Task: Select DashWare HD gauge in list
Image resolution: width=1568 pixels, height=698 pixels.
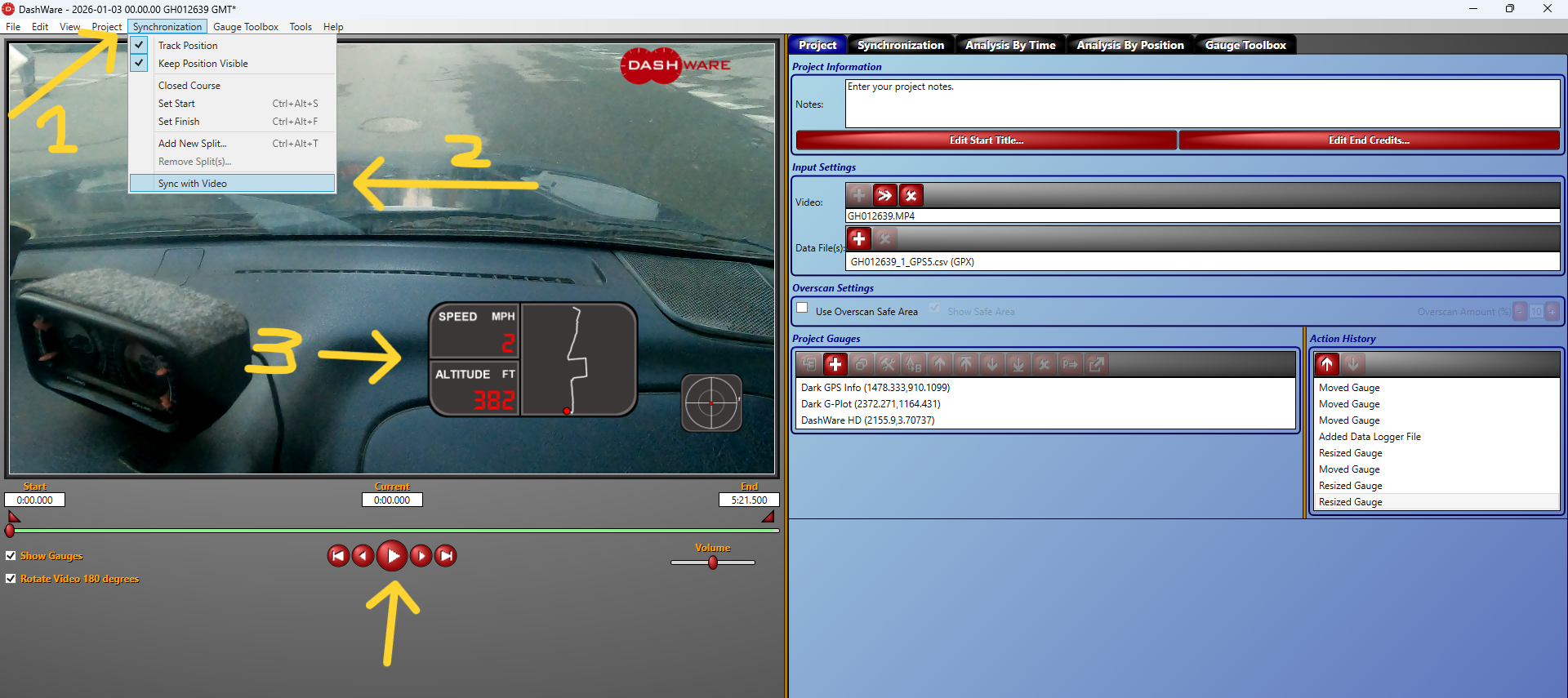Action: pyautogui.click(x=1047, y=420)
